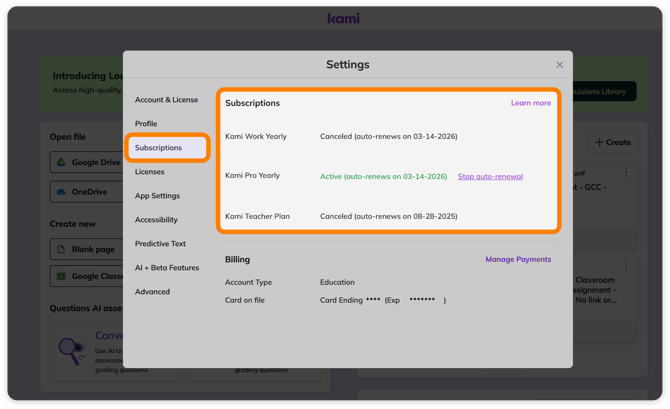Click Stop auto-renewal for Kami Pro Yearly
Viewport: 670px width, 409px height.
pos(490,177)
